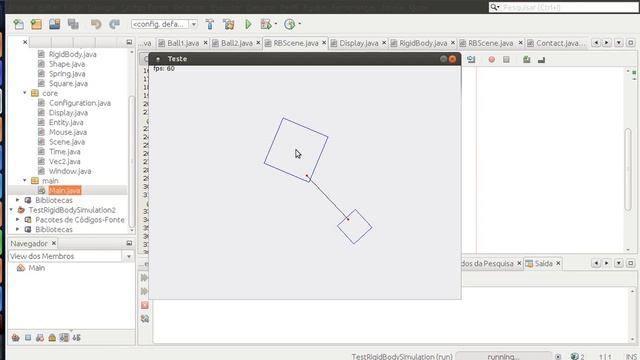The height and width of the screenshot is (360, 640).
Task: Select Spring.java in project tree
Action: 67,74
